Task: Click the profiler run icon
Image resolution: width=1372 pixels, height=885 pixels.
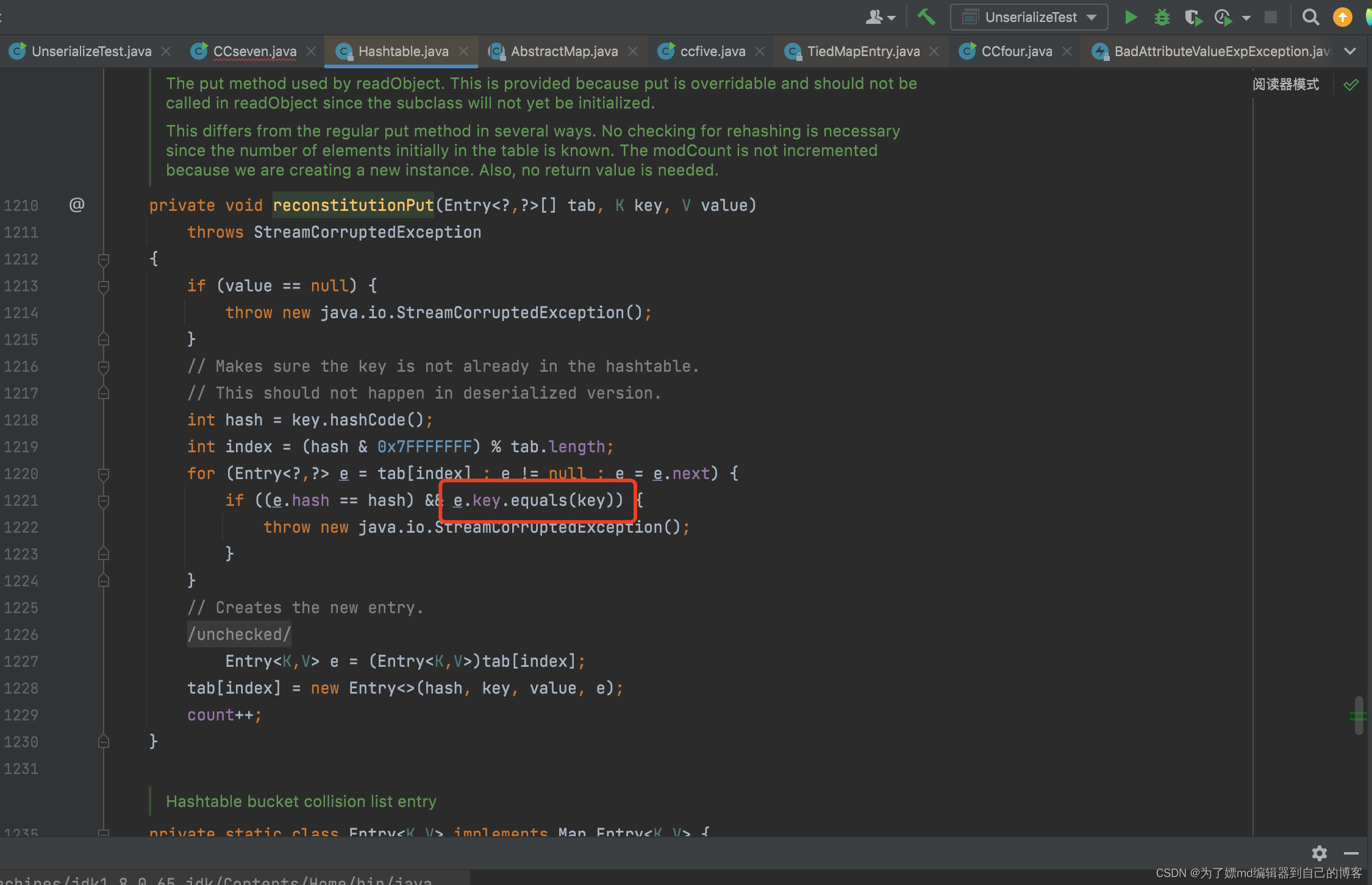Action: 1223,17
